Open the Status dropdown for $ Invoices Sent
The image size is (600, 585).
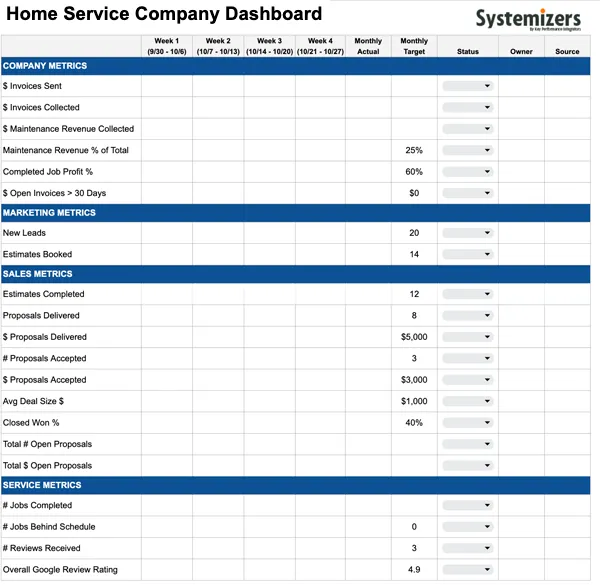(468, 86)
